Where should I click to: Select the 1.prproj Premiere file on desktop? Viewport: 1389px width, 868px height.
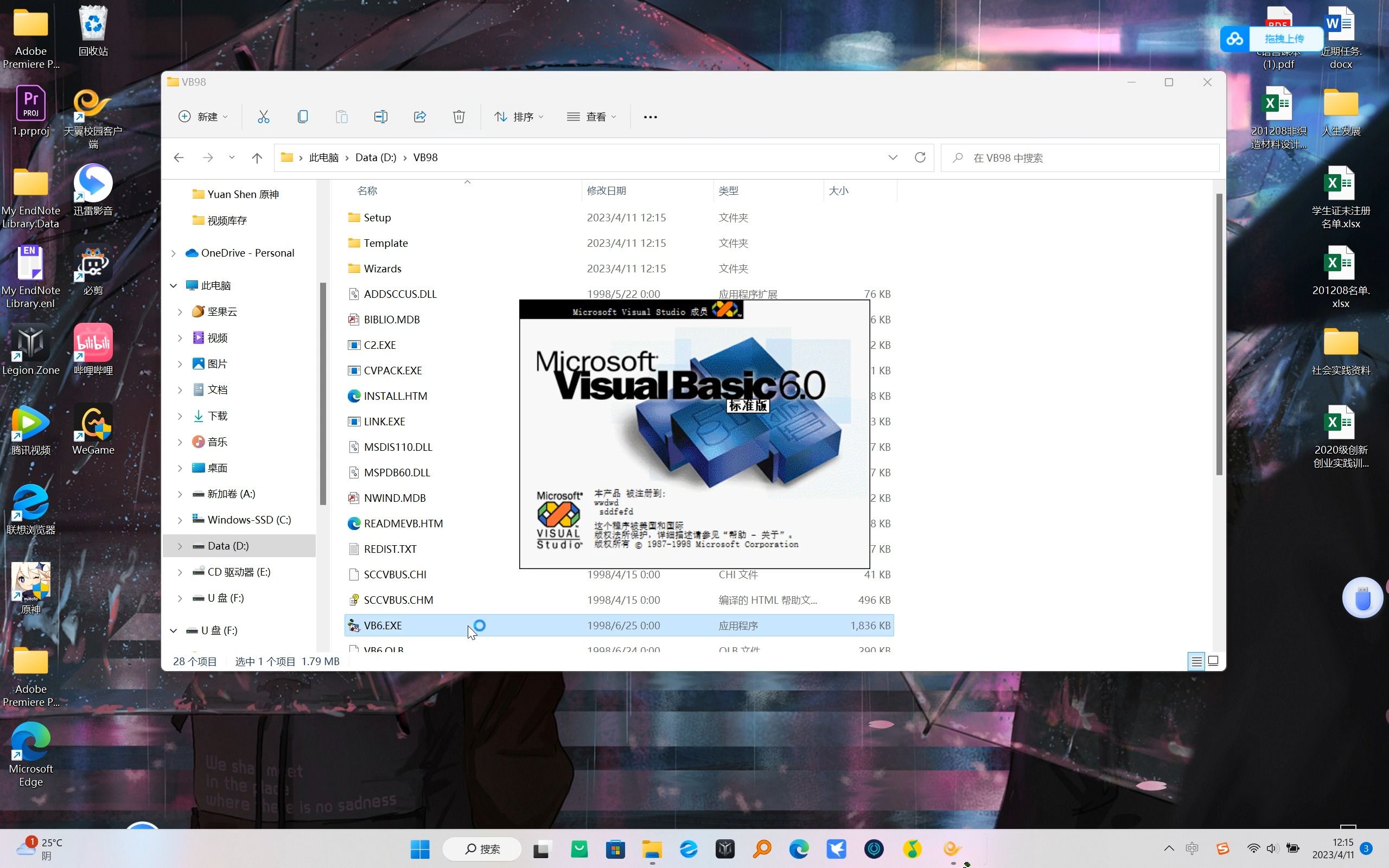pos(31,111)
